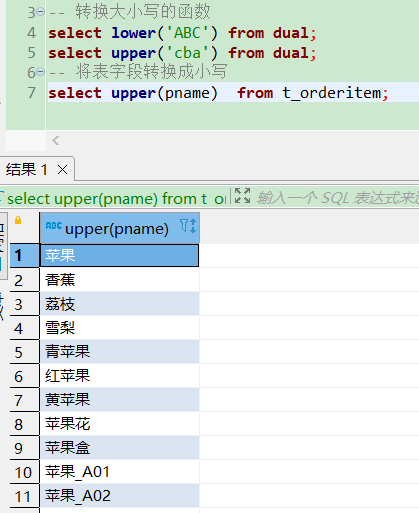Click the query text select upper(pname) label
419x513 pixels.
point(116,199)
